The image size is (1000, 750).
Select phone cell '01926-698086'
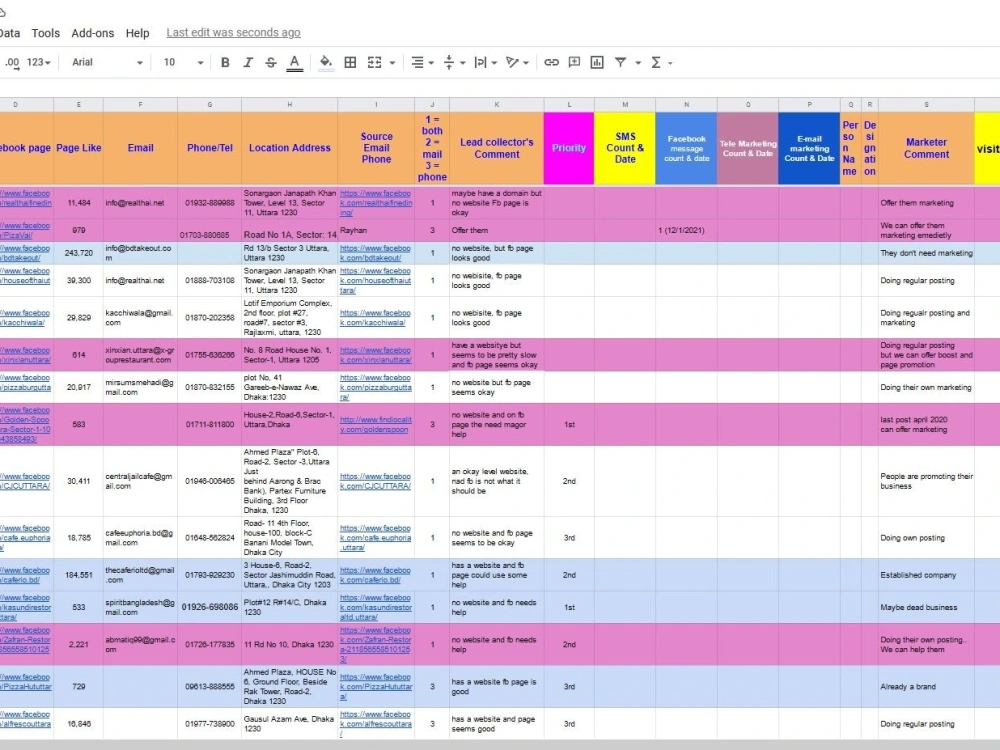(209, 607)
